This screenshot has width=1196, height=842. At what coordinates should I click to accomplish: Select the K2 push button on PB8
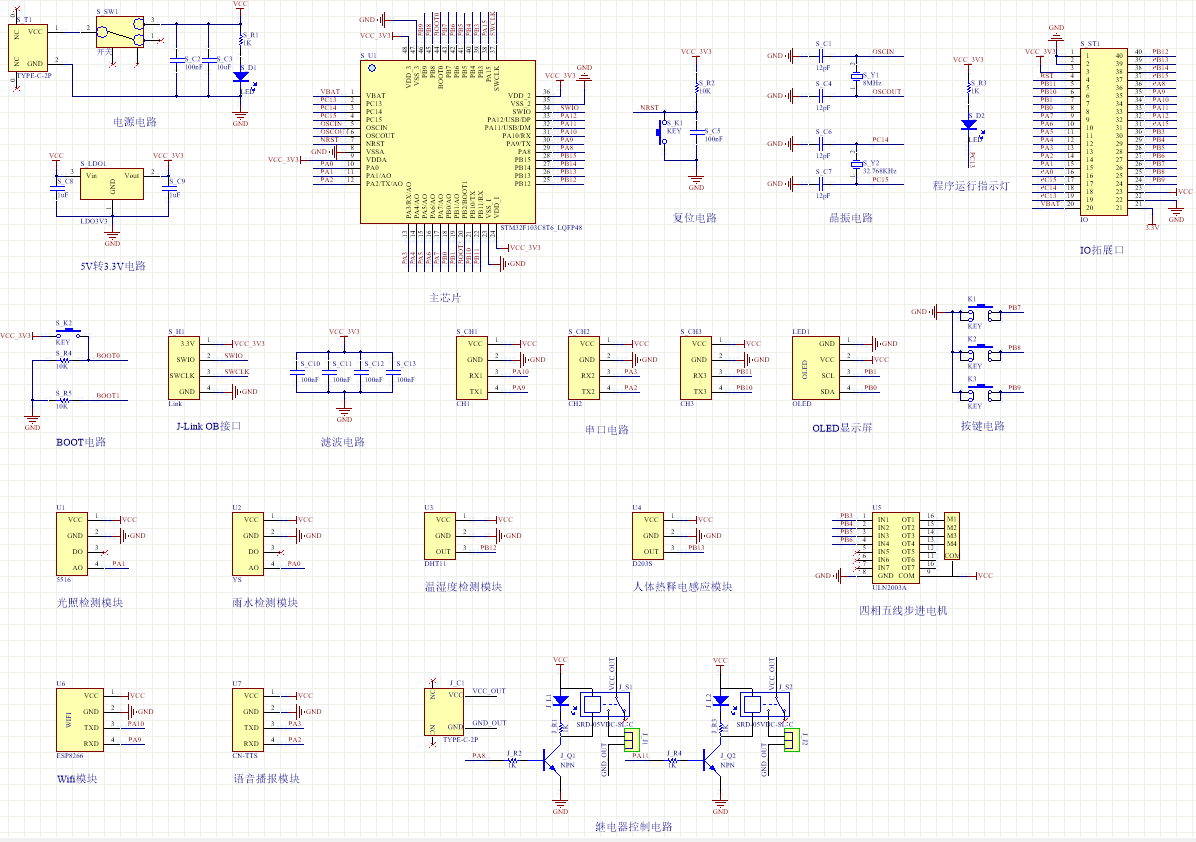[981, 352]
